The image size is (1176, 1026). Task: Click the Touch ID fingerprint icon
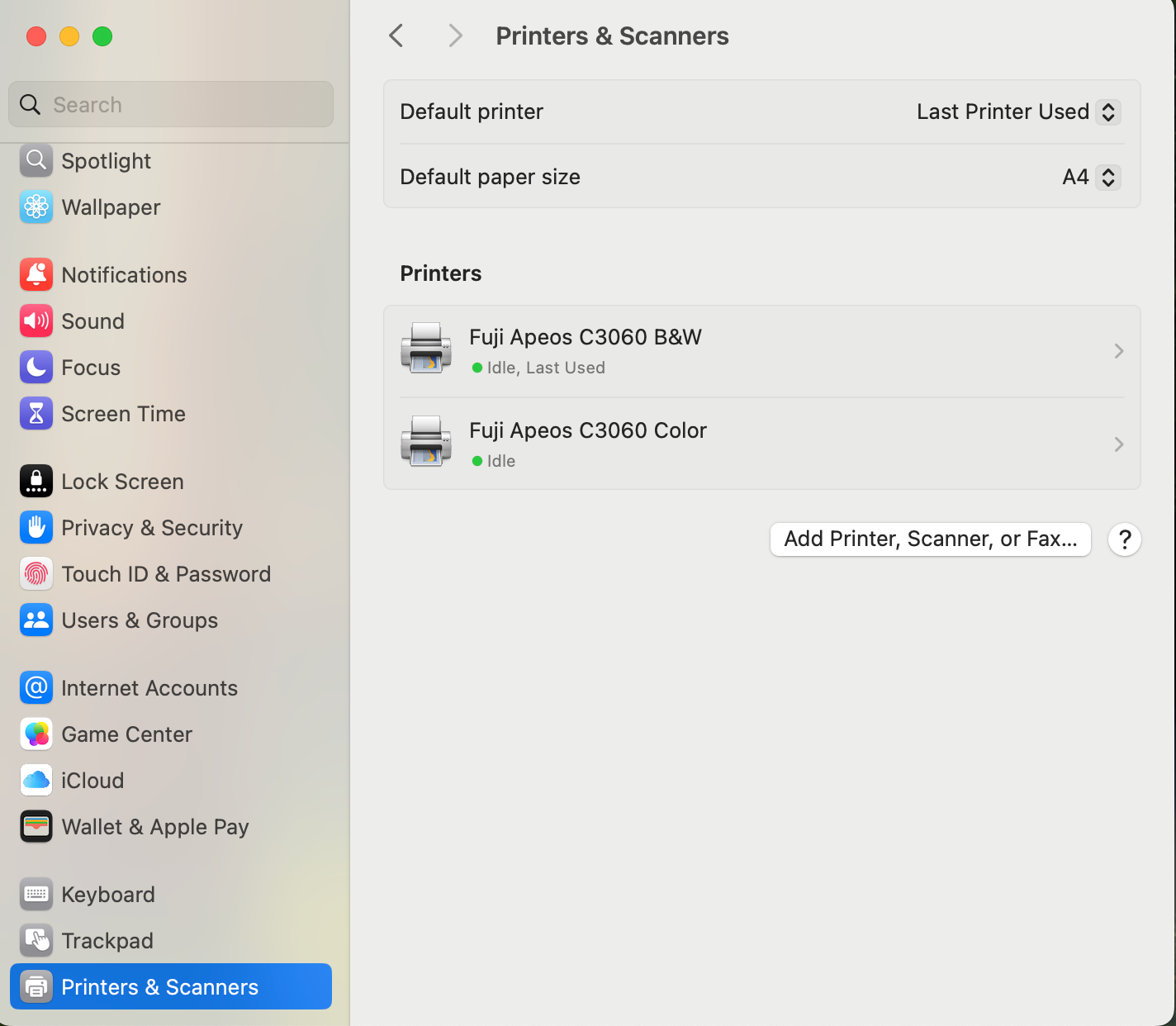(36, 574)
